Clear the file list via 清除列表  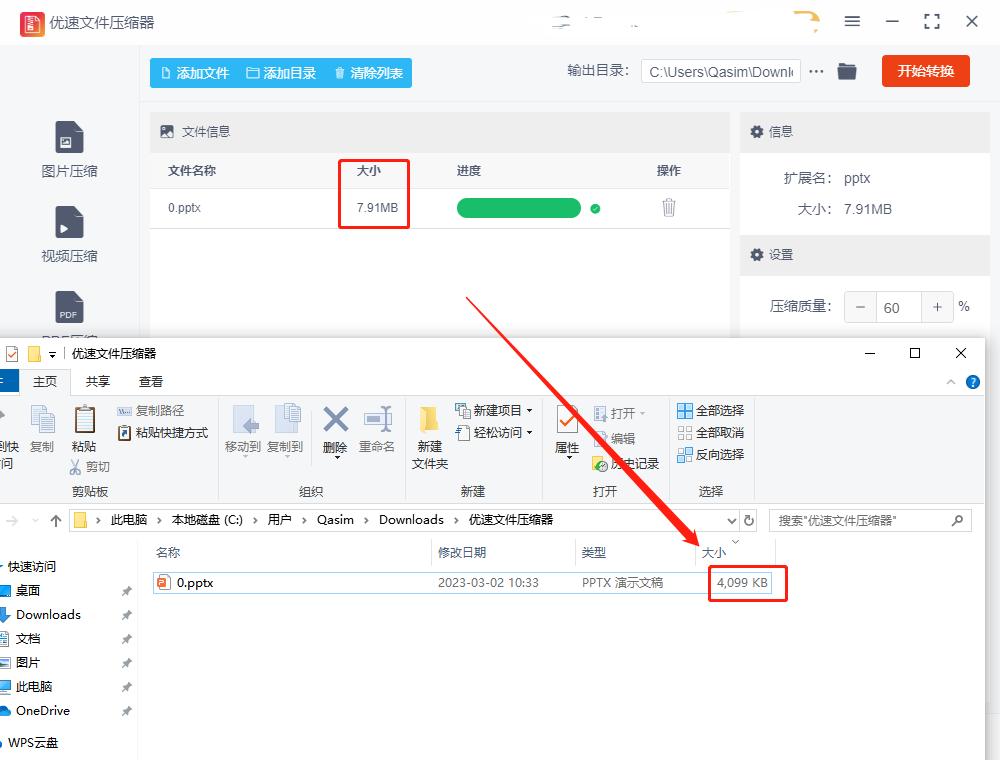369,72
